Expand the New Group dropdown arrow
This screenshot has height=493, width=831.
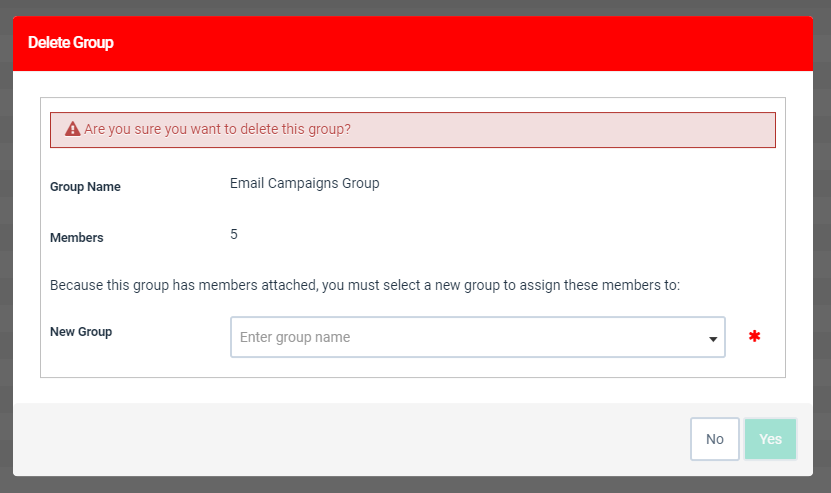click(x=713, y=339)
